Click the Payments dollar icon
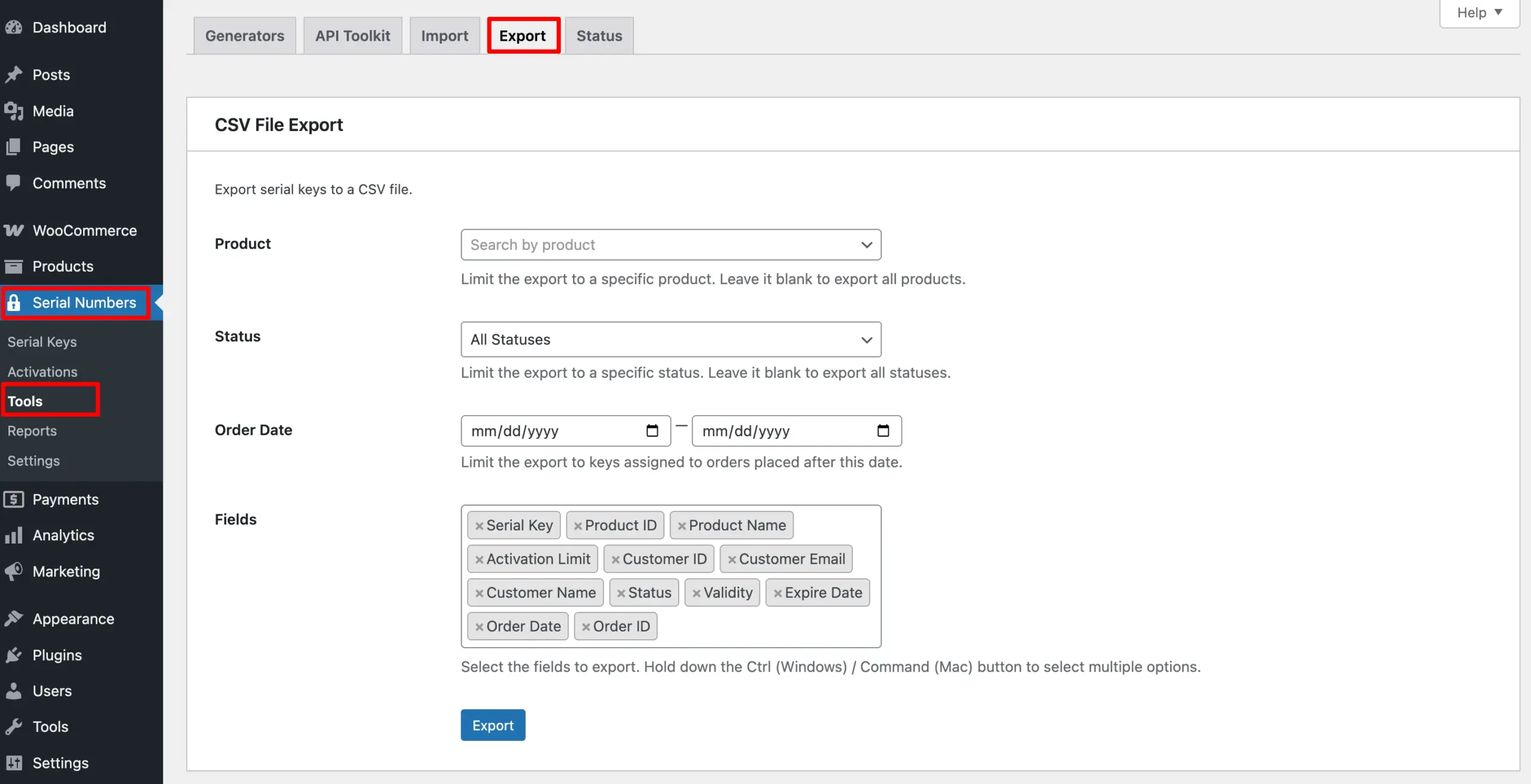The width and height of the screenshot is (1531, 784). click(14, 499)
